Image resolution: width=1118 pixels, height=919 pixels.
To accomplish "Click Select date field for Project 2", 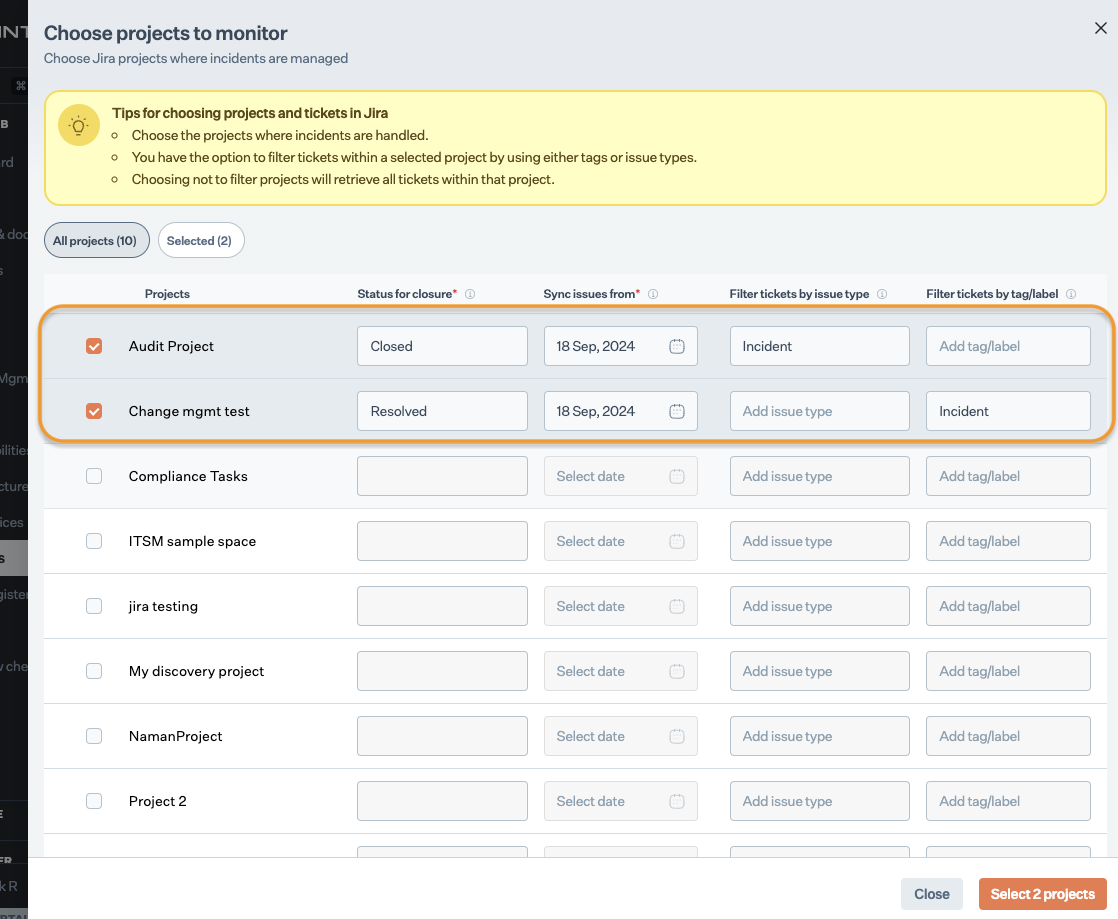I will click(x=620, y=801).
